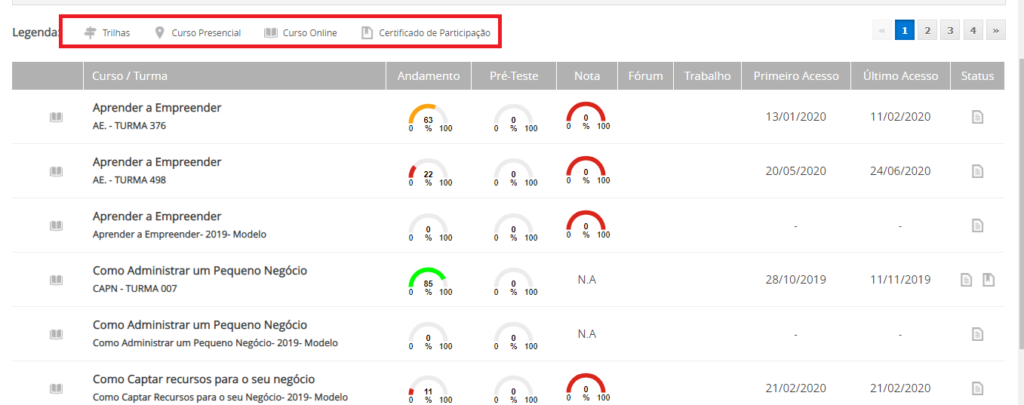
Task: Click the Curso / Turma column header
Action: click(130, 76)
